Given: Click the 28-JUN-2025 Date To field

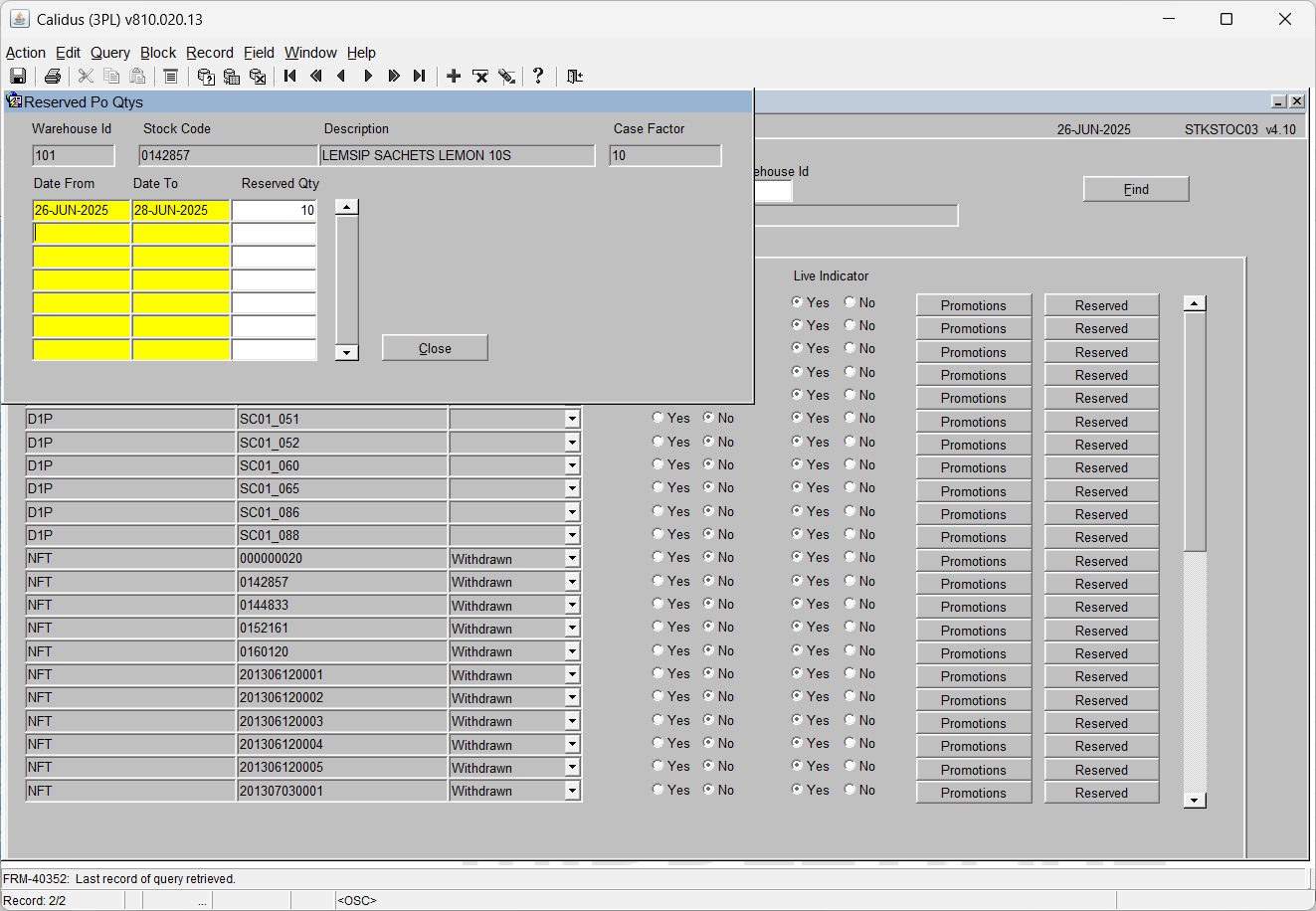Looking at the screenshot, I should [x=181, y=210].
